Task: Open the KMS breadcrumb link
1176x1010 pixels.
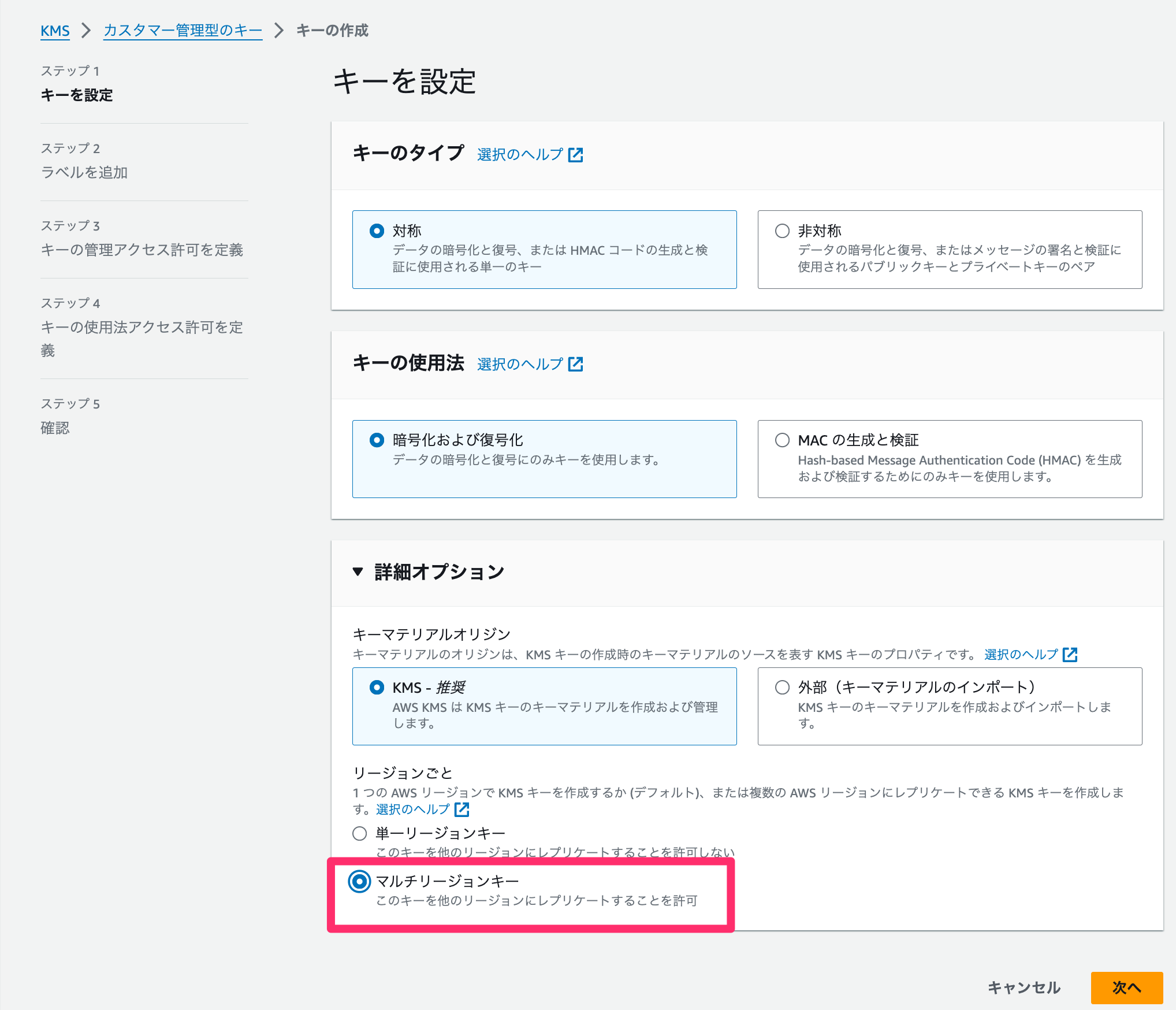Action: [x=55, y=31]
